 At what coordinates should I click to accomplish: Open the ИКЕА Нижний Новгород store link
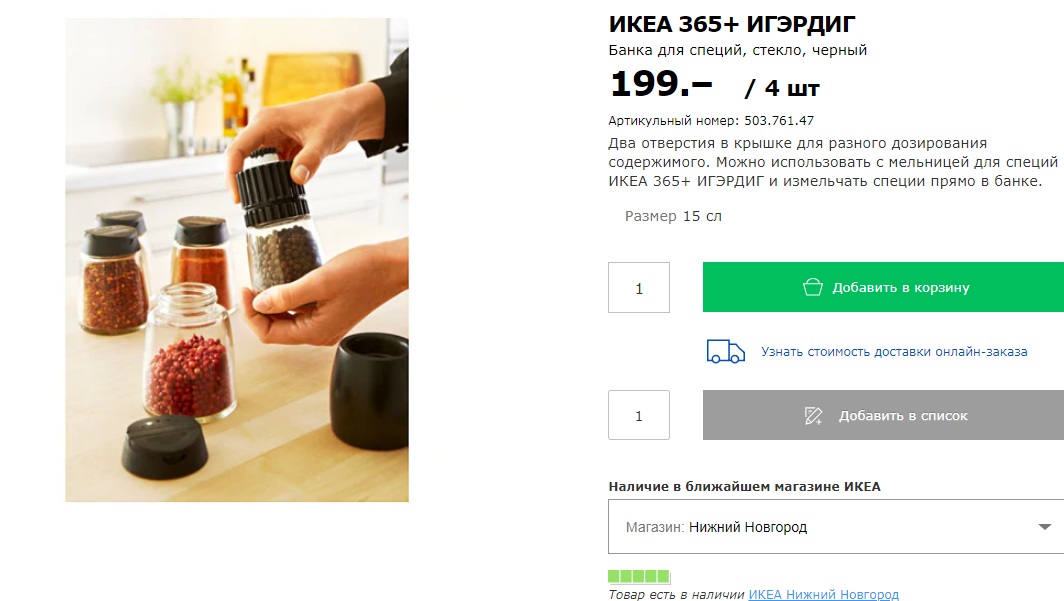tap(823, 594)
